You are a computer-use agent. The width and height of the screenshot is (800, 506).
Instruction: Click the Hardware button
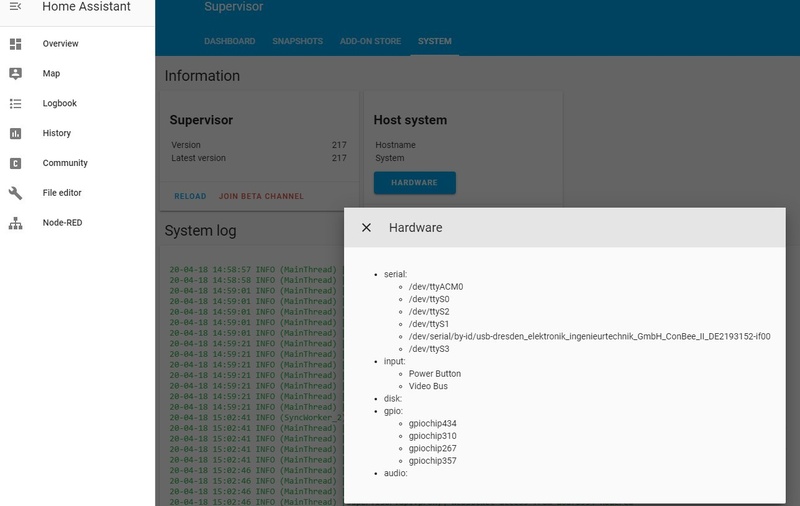[414, 183]
